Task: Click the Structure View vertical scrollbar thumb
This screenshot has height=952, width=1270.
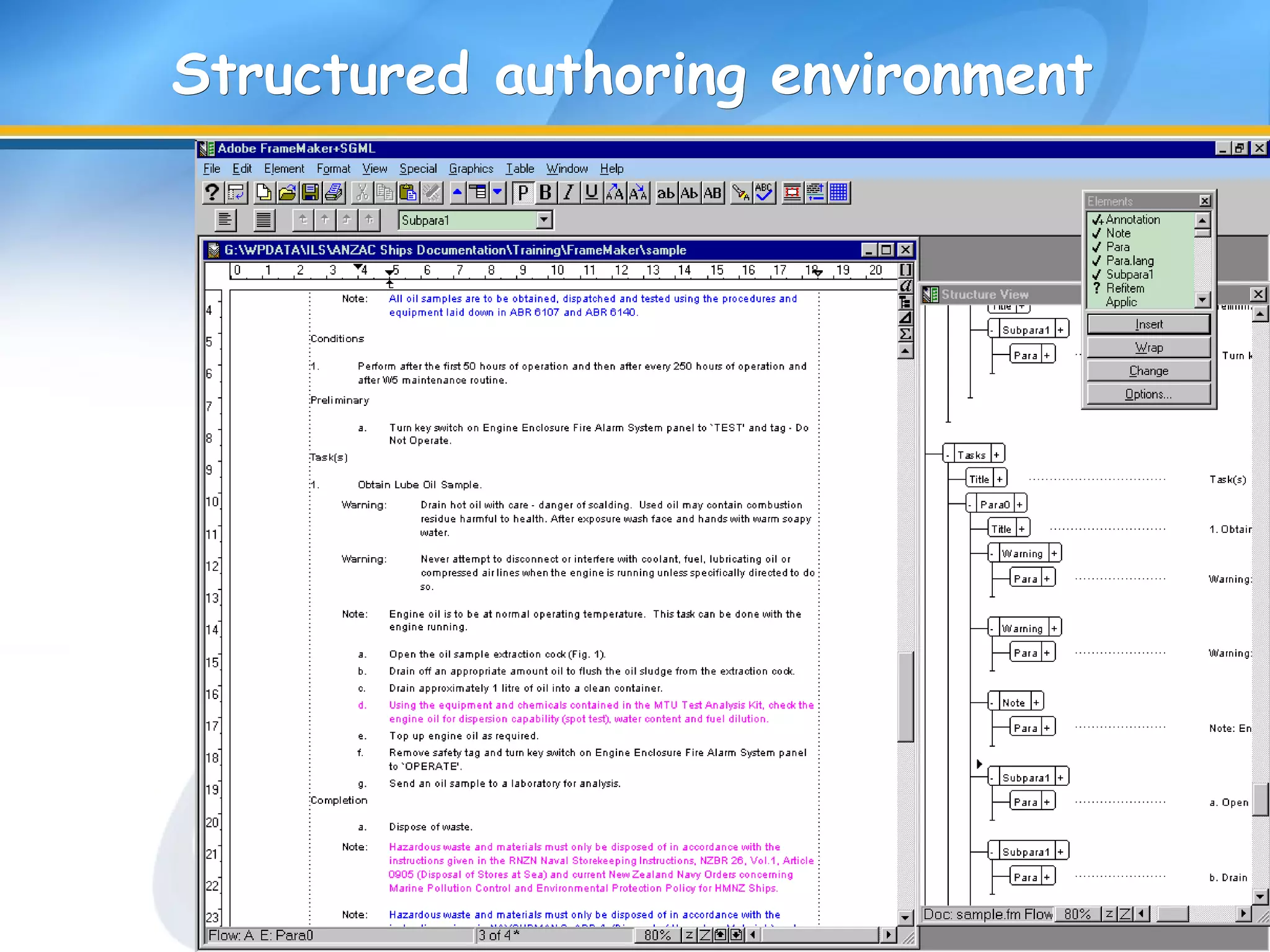Action: coord(1259,800)
